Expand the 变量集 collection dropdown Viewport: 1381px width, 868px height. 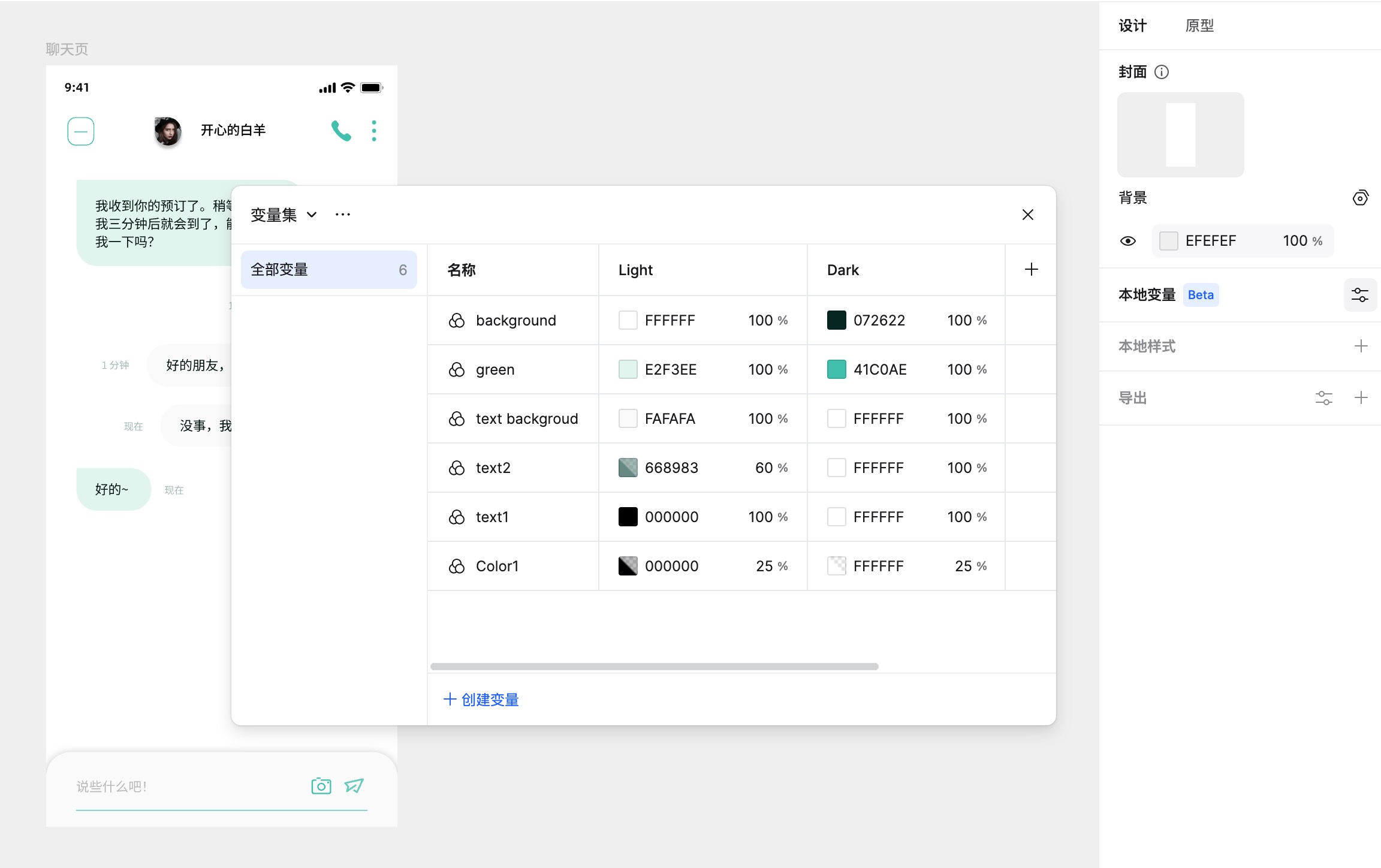click(x=312, y=215)
